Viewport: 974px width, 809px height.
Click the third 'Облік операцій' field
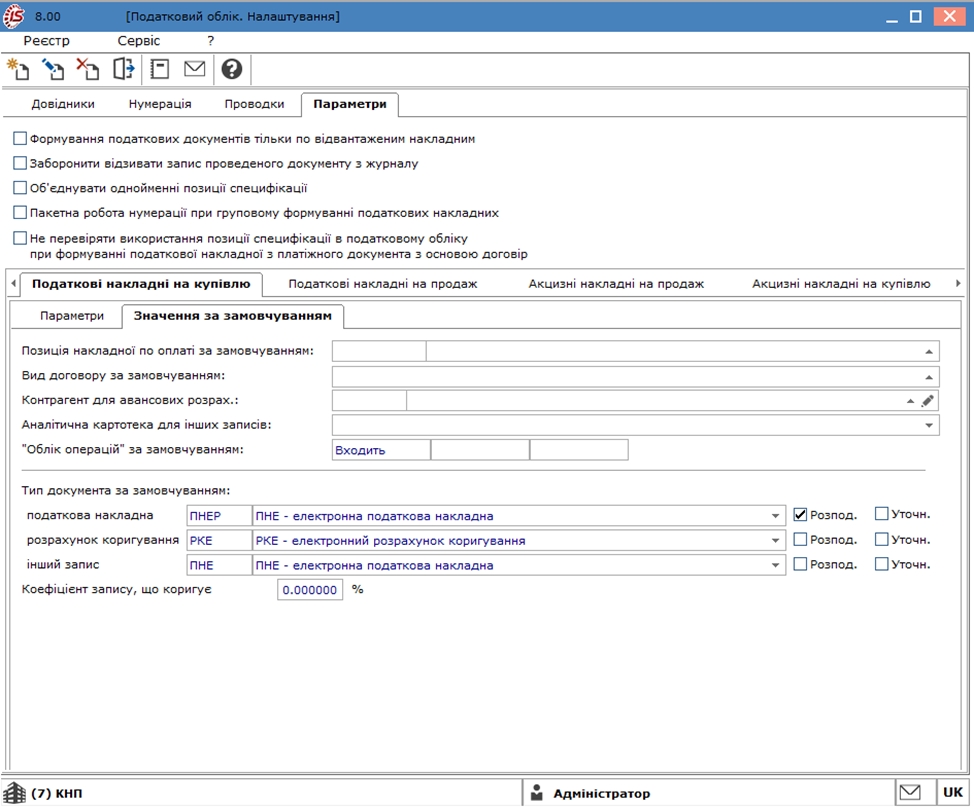[x=579, y=450]
